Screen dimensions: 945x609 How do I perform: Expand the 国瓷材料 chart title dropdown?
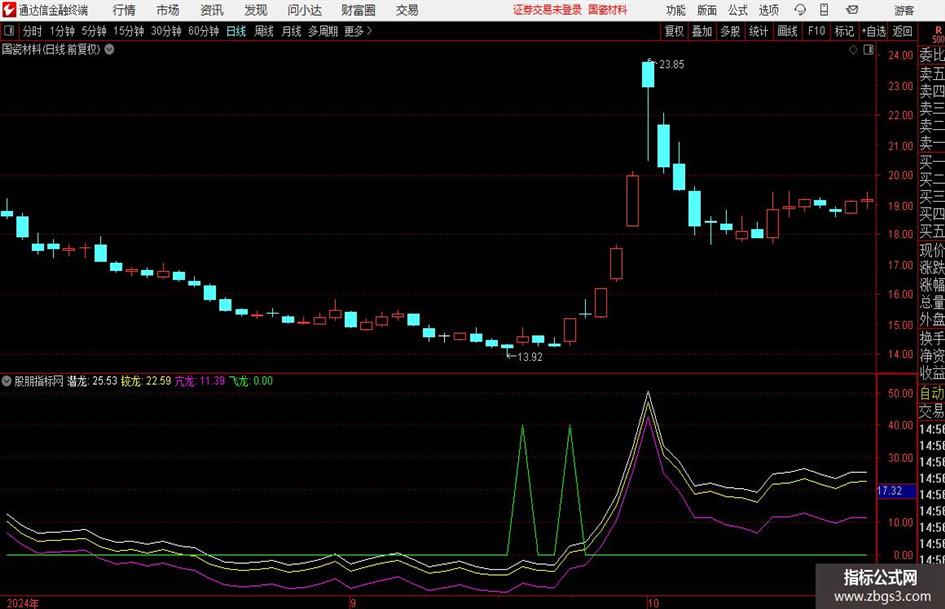(109, 49)
